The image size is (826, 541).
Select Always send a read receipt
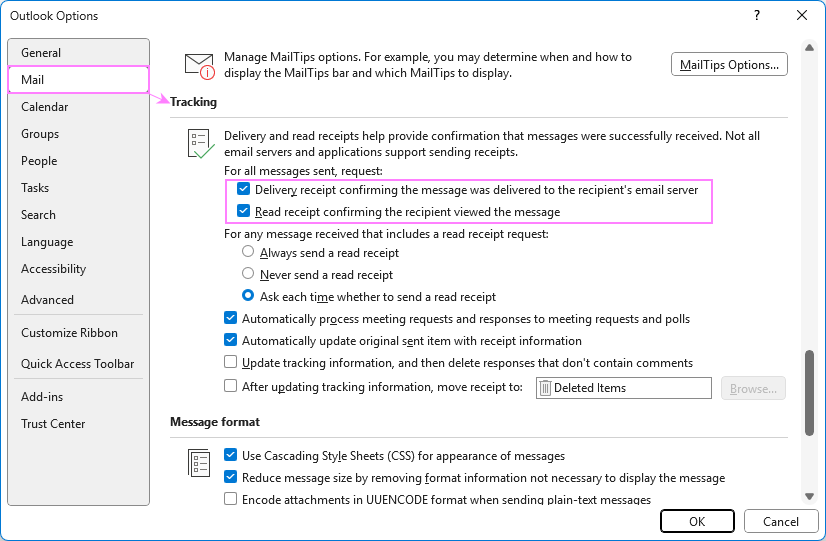248,252
